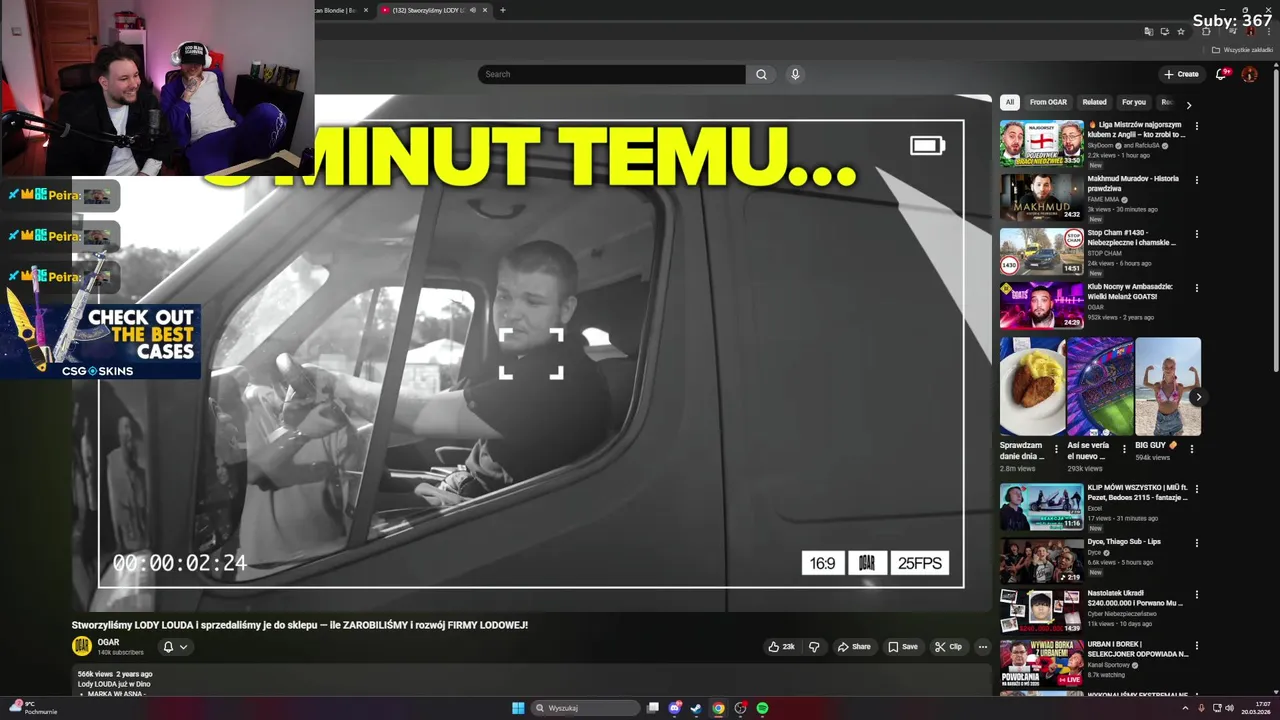Open options for KLIP MÓWI WSZYSTKO video
This screenshot has width=1280, height=720.
click(x=1196, y=489)
